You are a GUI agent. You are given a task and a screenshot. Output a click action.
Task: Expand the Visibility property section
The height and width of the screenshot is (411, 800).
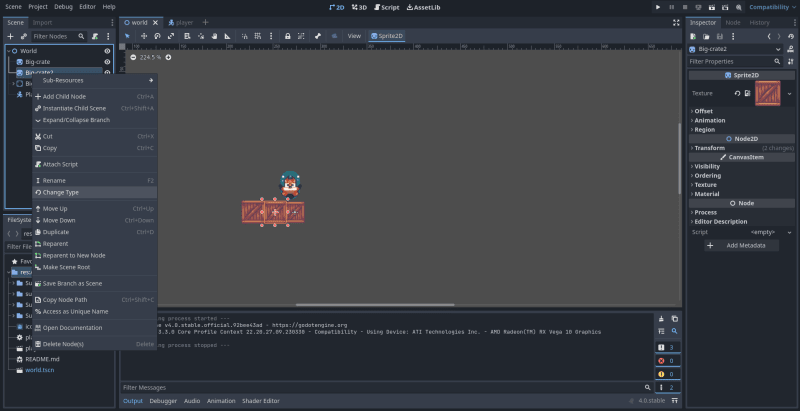tap(741, 166)
